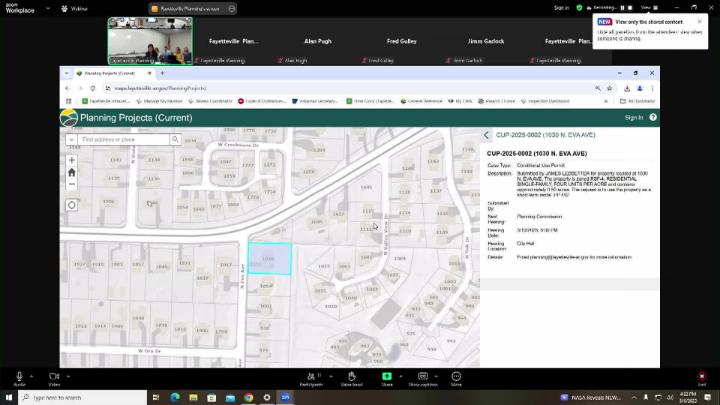Open Code of Ordinances bookmark
This screenshot has width=720, height=405.
coord(262,101)
